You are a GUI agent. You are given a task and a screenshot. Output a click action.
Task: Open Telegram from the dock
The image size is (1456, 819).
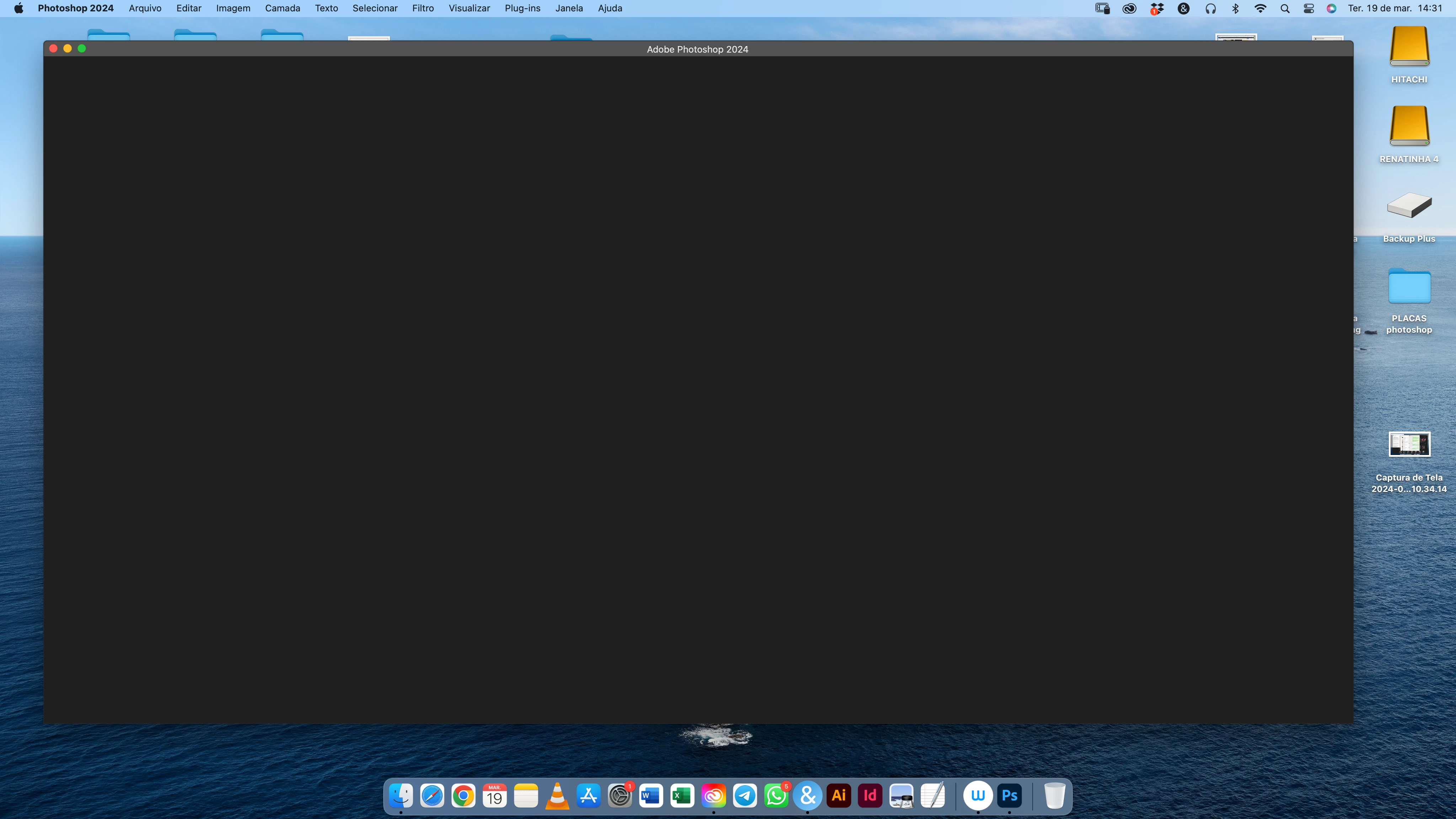pyautogui.click(x=745, y=796)
